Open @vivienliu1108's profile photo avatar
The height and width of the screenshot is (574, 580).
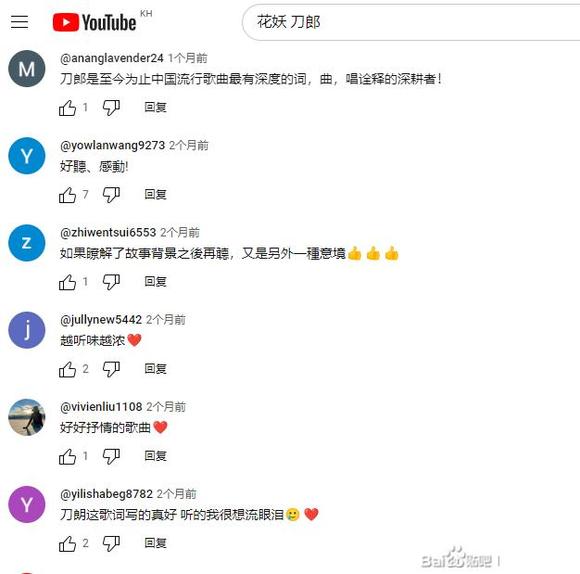(x=27, y=417)
